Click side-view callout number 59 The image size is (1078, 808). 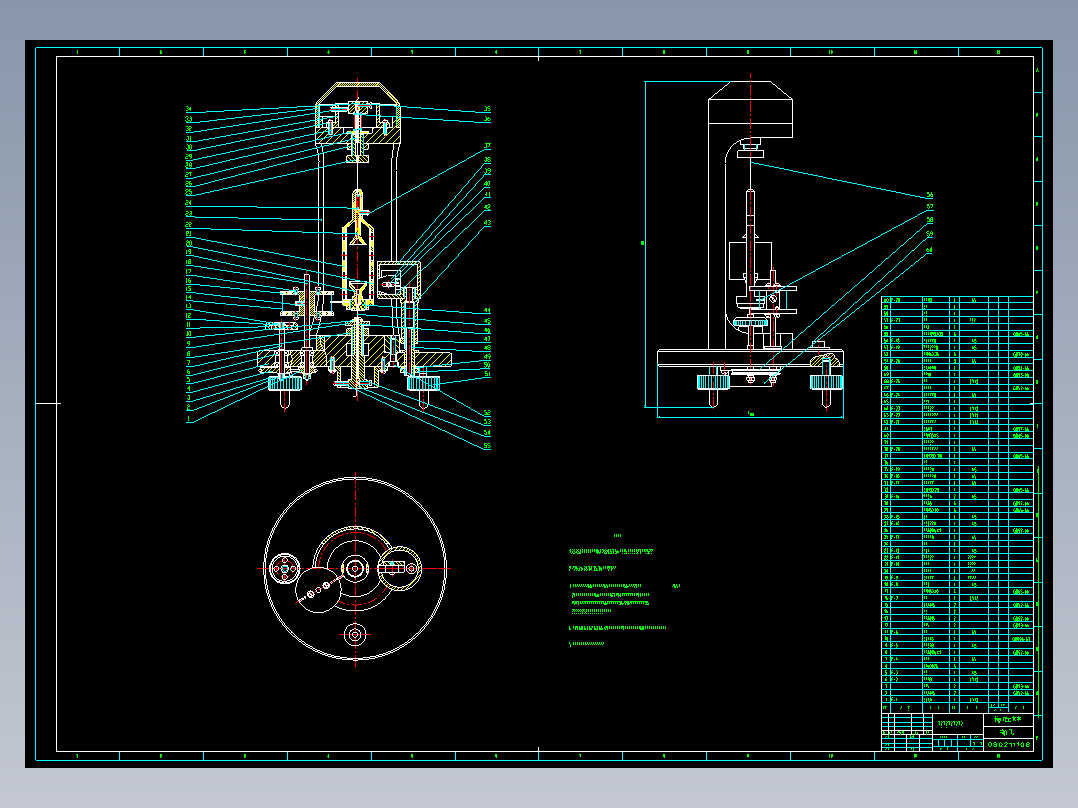[x=930, y=234]
